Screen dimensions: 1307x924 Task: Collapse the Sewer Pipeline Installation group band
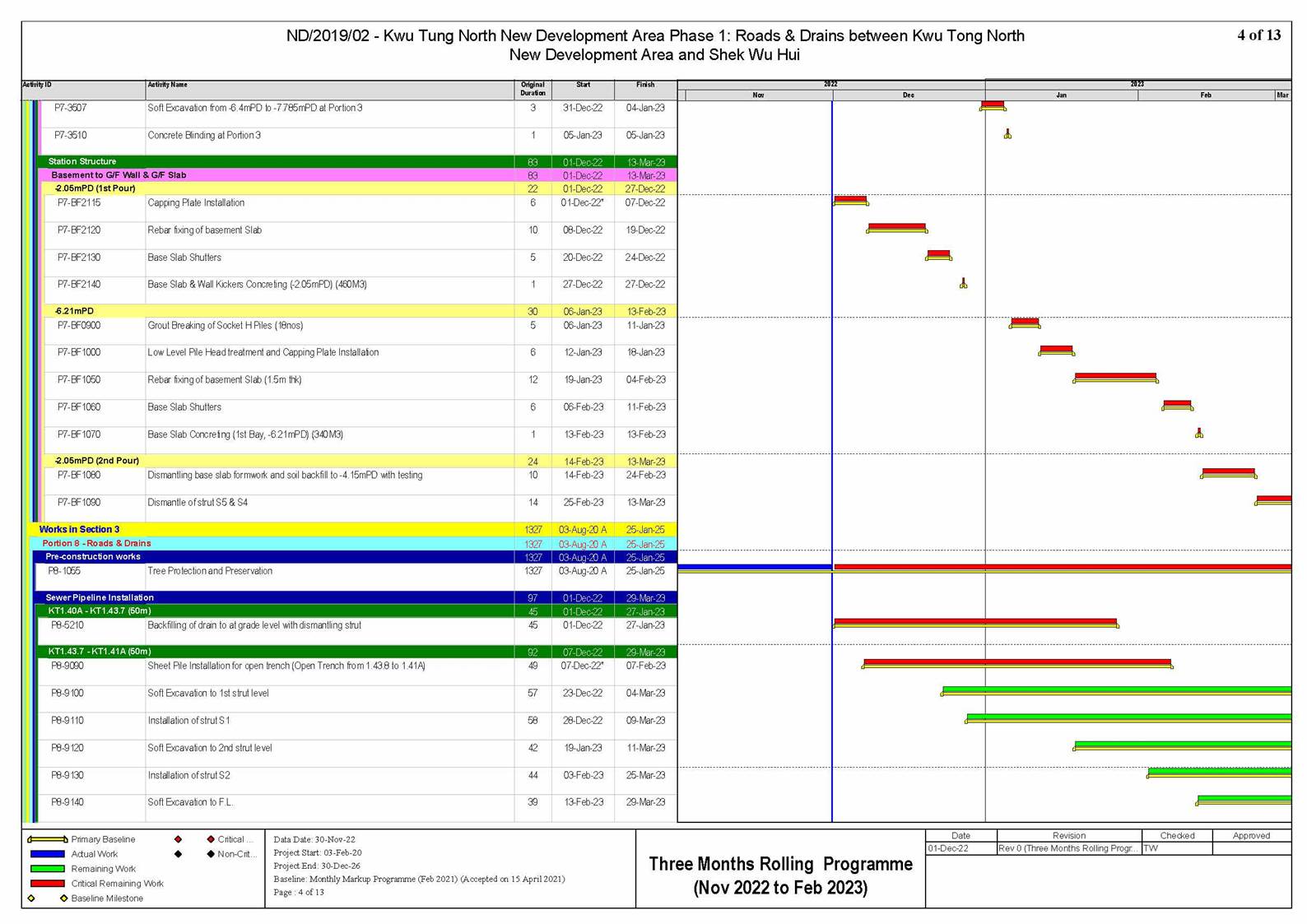[x=100, y=597]
